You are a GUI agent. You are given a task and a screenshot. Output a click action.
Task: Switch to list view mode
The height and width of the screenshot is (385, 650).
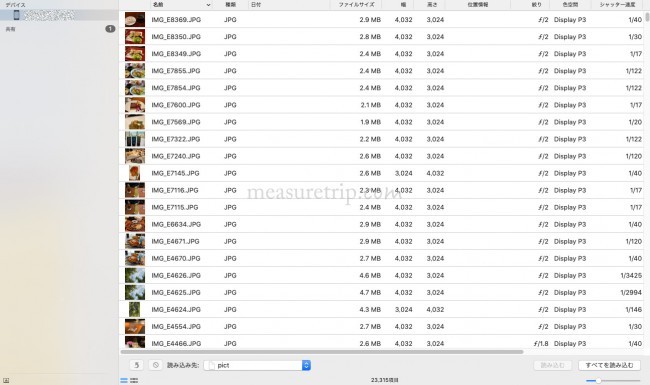(x=124, y=380)
